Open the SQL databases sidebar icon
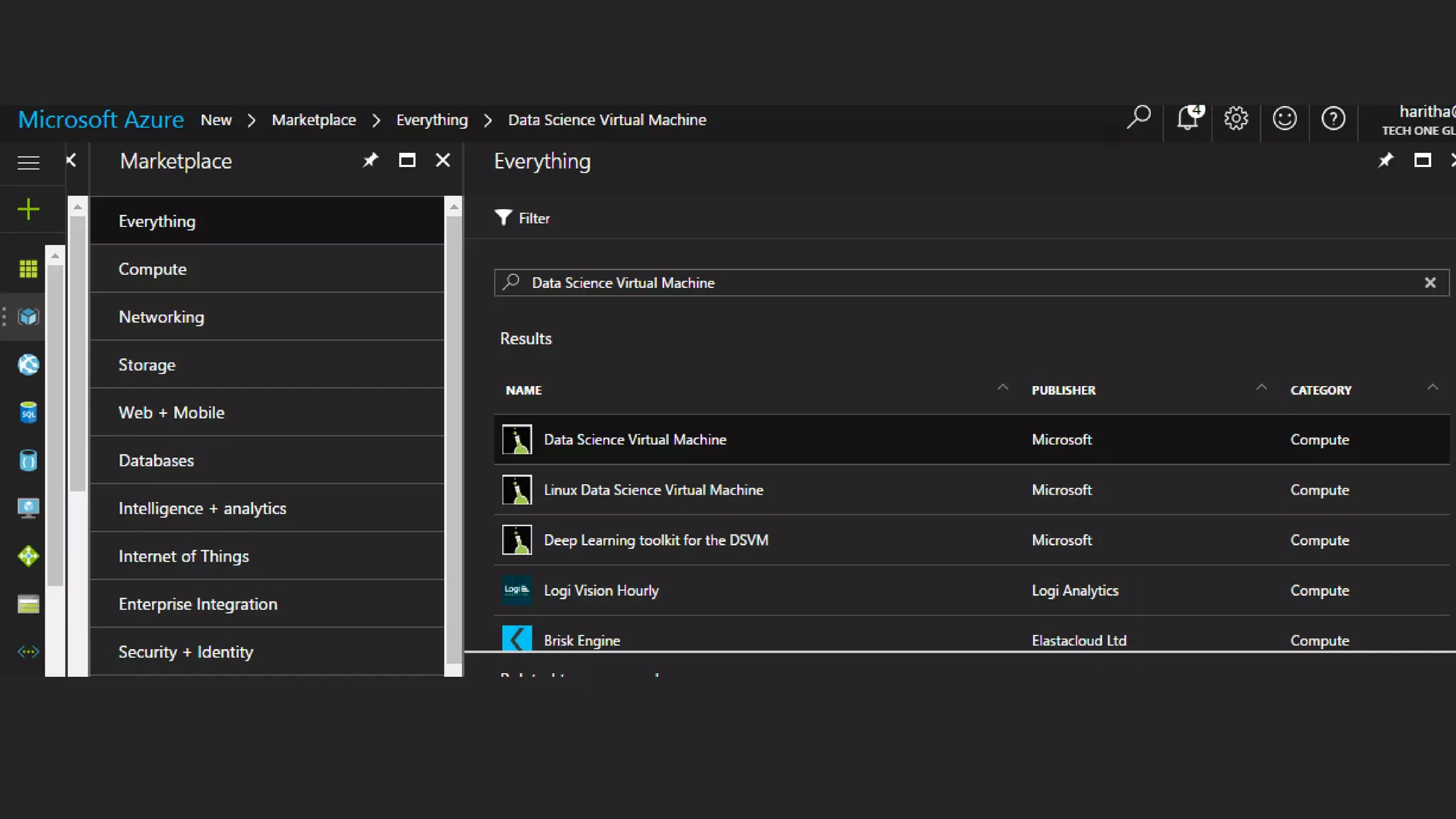This screenshot has width=1456, height=819. coord(28,412)
